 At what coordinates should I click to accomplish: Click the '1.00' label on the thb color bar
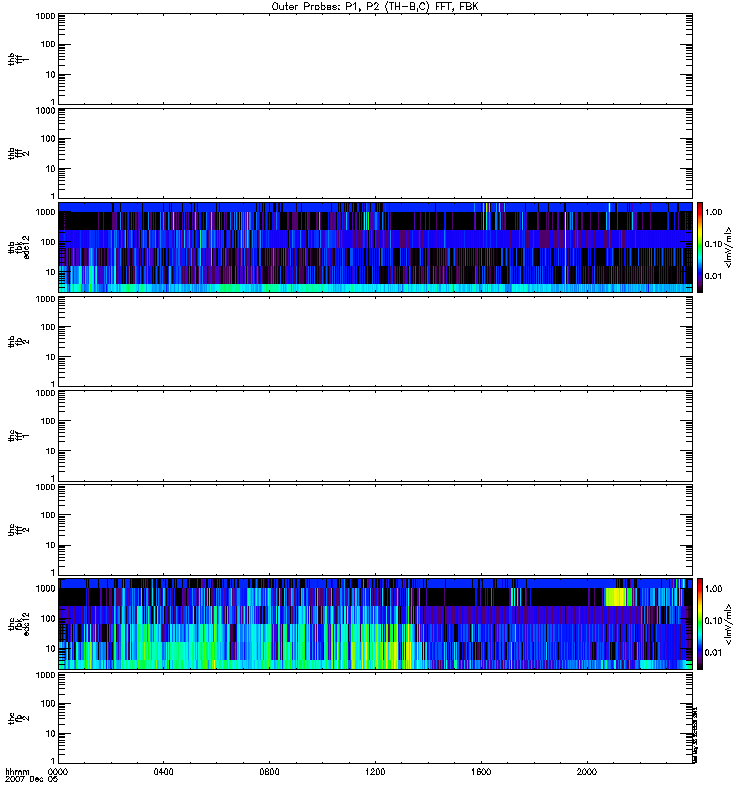(x=713, y=212)
